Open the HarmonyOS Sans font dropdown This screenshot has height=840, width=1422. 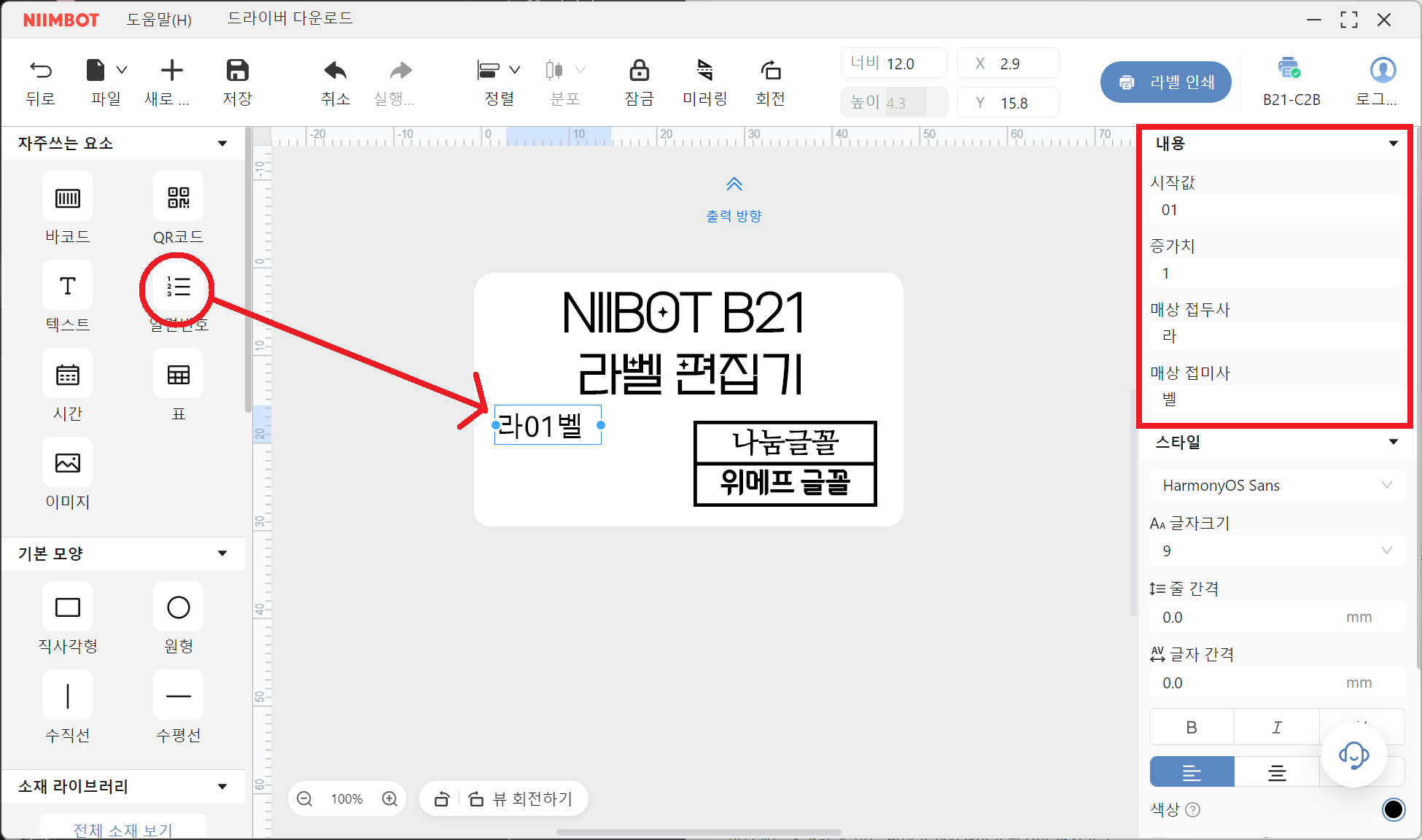click(x=1277, y=486)
